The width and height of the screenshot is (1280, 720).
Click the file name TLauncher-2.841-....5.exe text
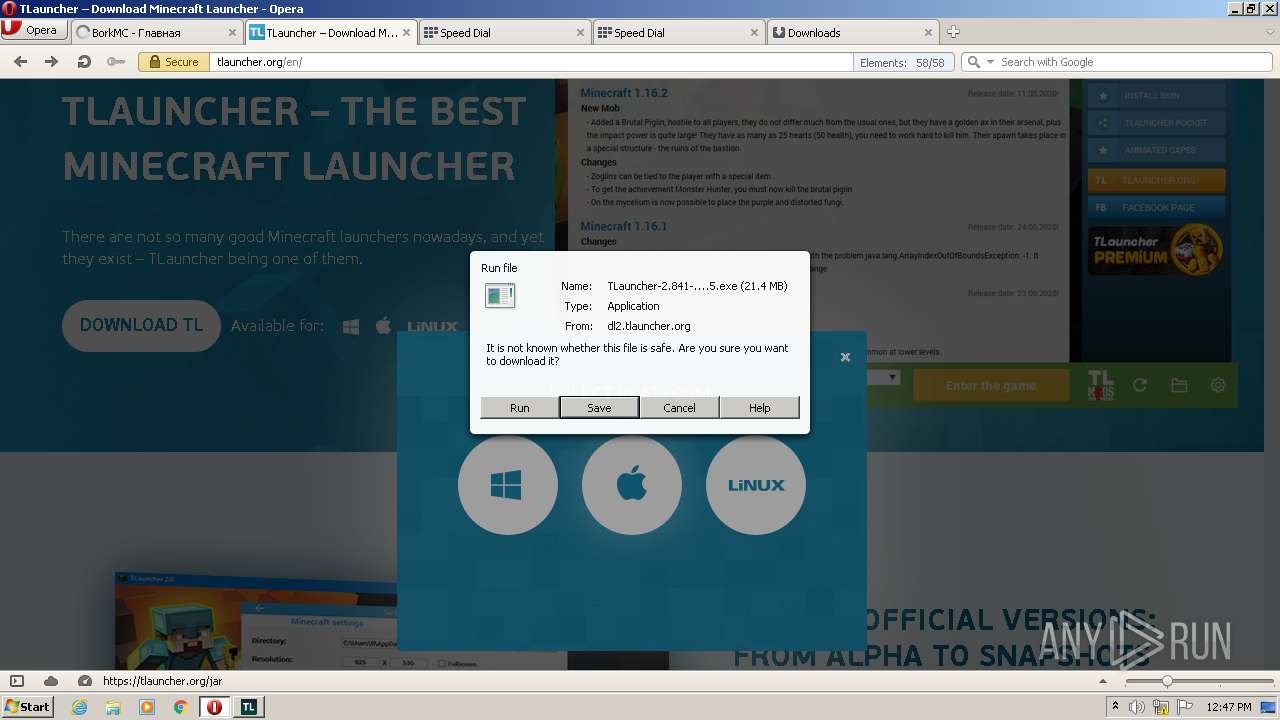[697, 286]
